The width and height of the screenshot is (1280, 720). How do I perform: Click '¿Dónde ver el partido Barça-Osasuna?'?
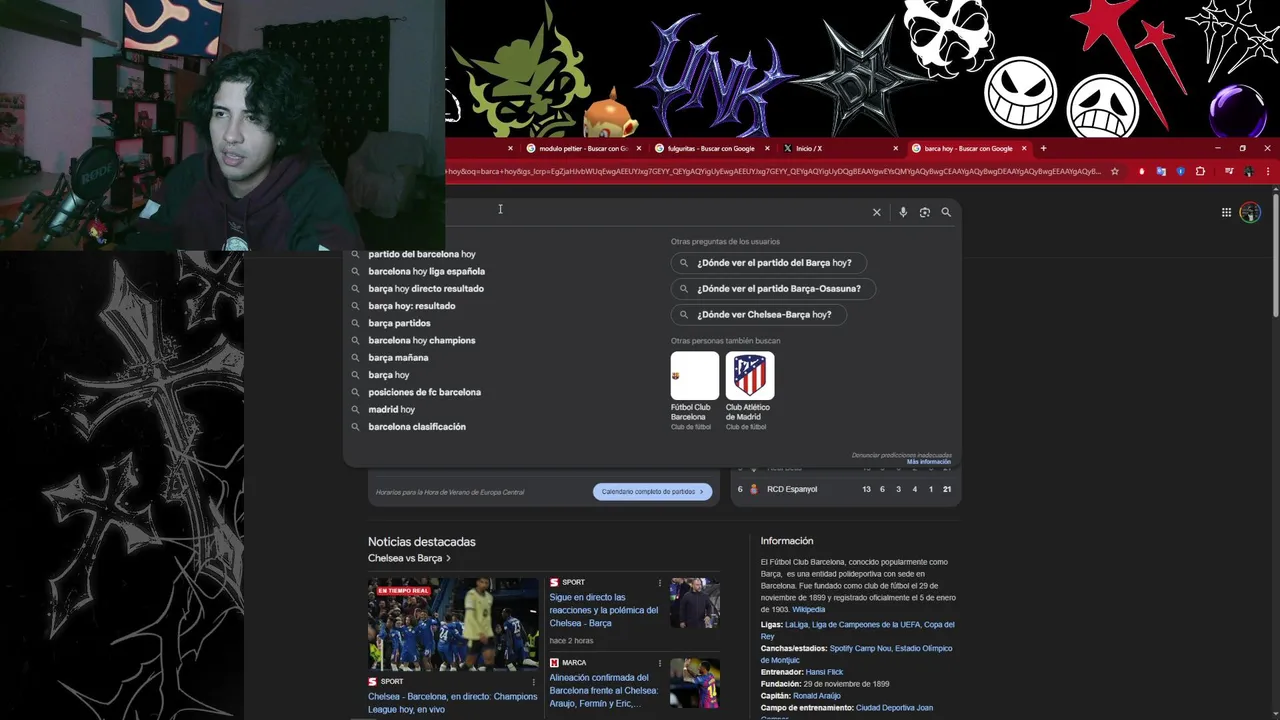772,288
